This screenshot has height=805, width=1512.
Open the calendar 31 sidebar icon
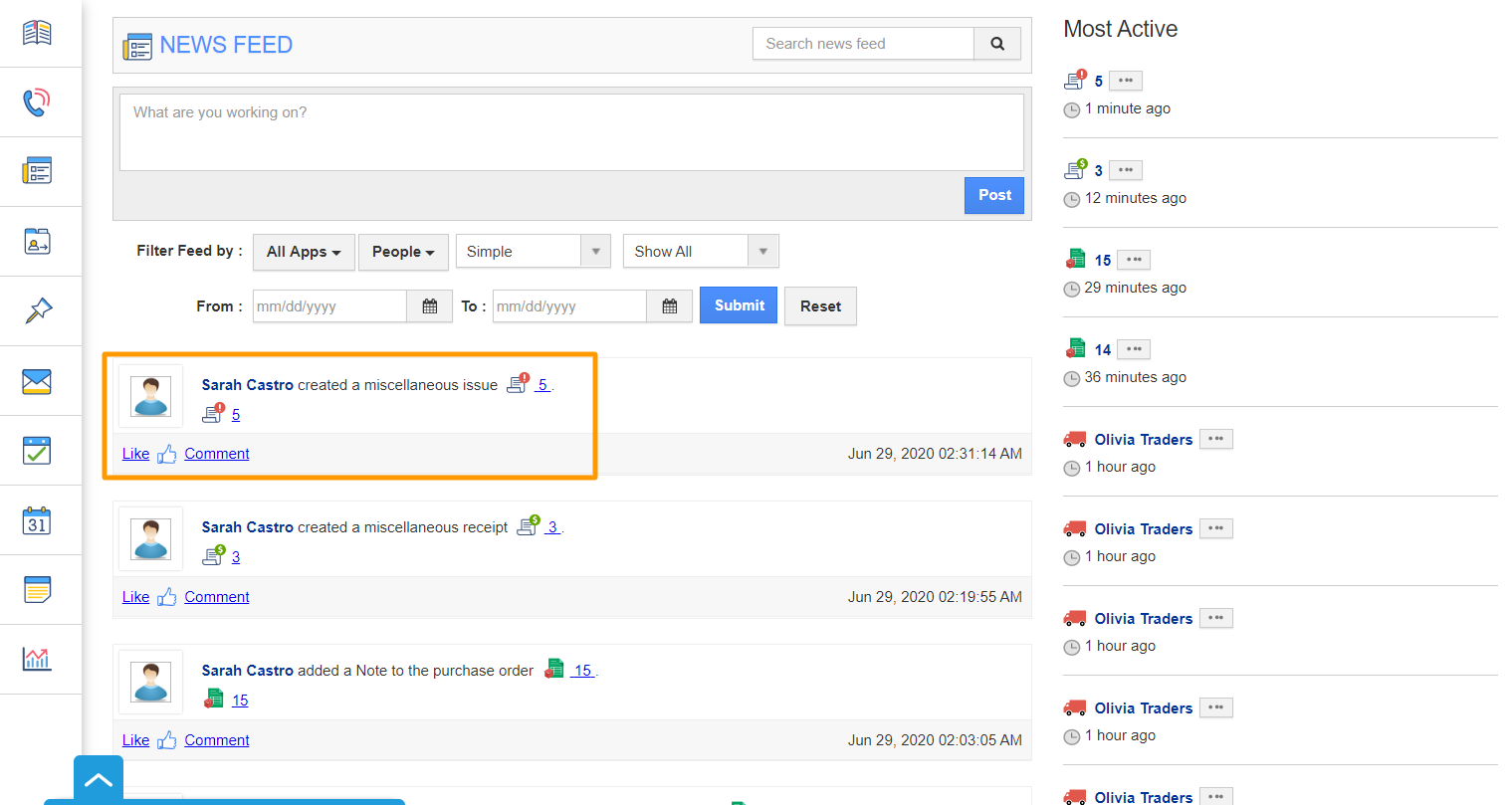tap(37, 520)
